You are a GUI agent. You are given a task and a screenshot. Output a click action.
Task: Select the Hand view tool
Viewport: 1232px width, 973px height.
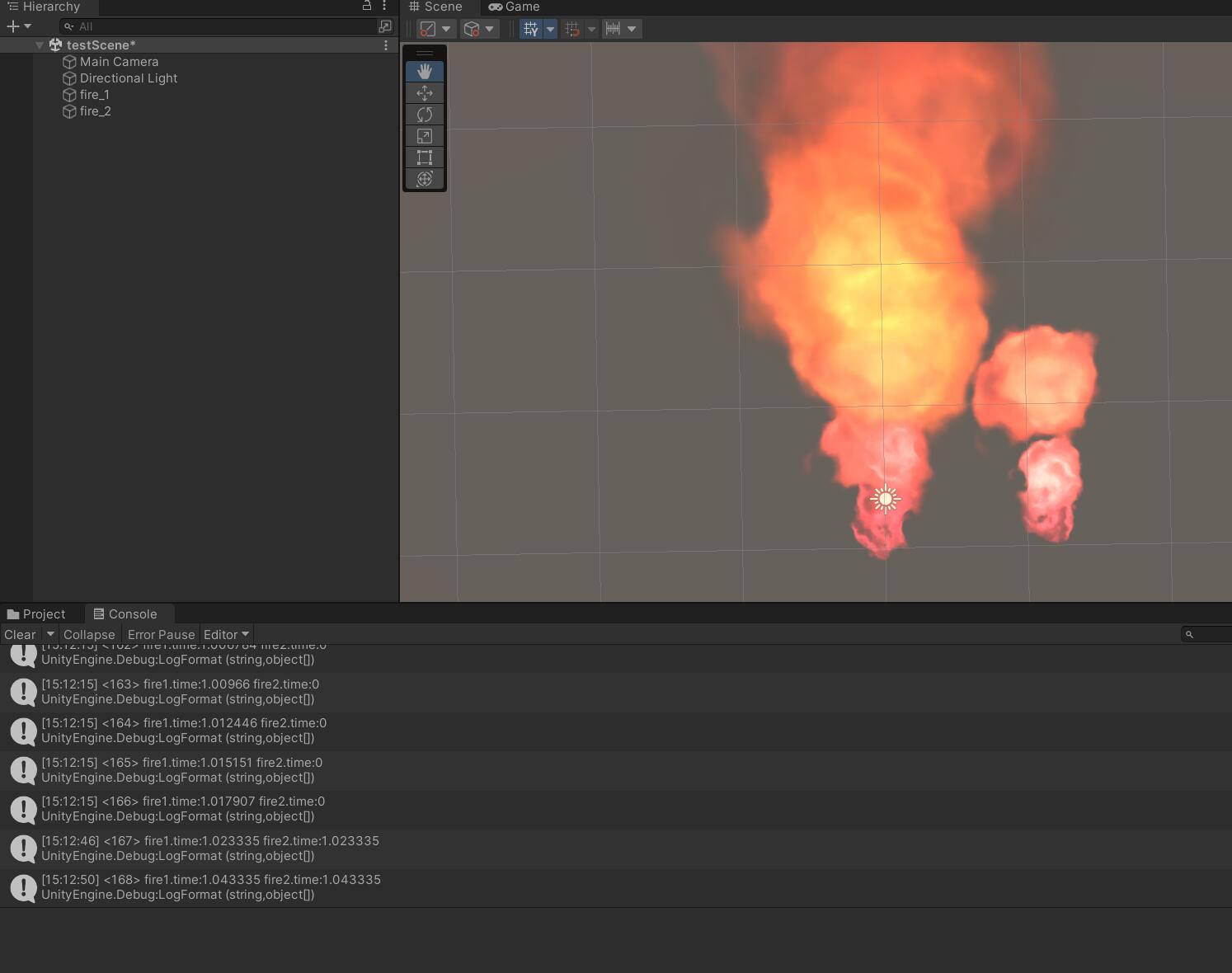tap(425, 72)
